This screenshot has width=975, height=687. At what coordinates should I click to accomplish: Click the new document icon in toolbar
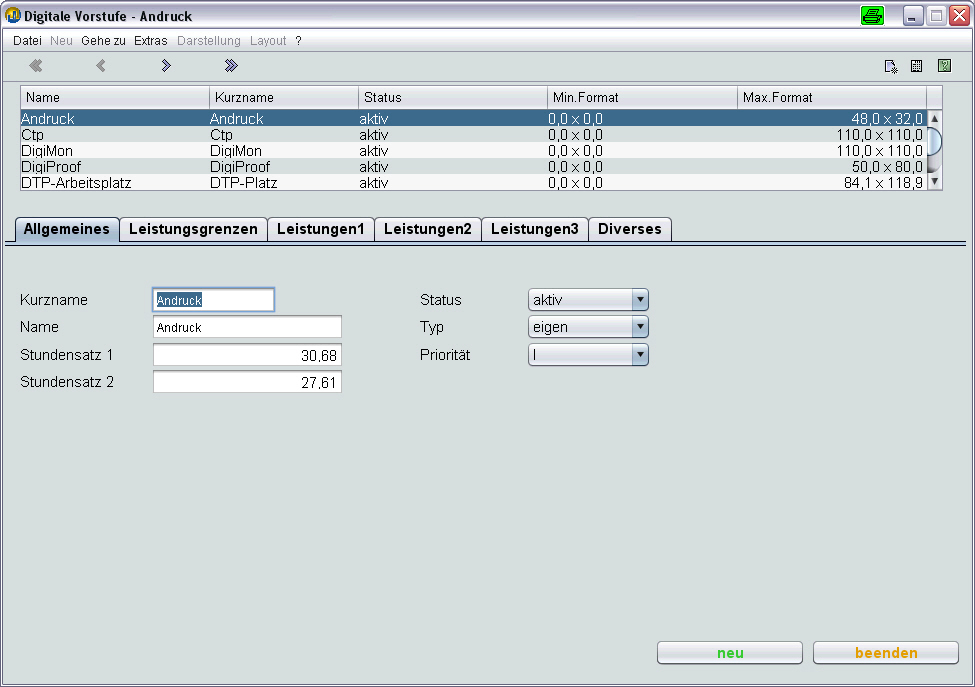pyautogui.click(x=890, y=66)
